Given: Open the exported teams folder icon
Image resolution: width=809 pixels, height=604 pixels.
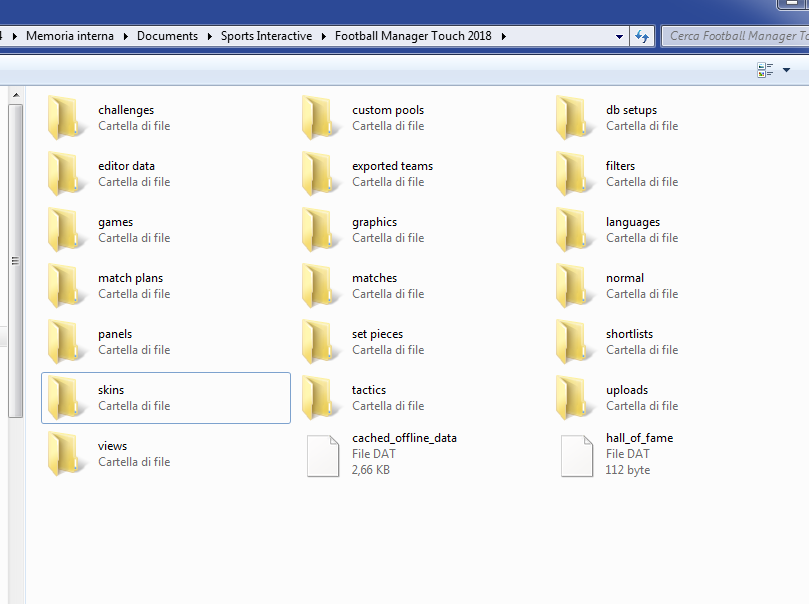Looking at the screenshot, I should pyautogui.click(x=320, y=174).
